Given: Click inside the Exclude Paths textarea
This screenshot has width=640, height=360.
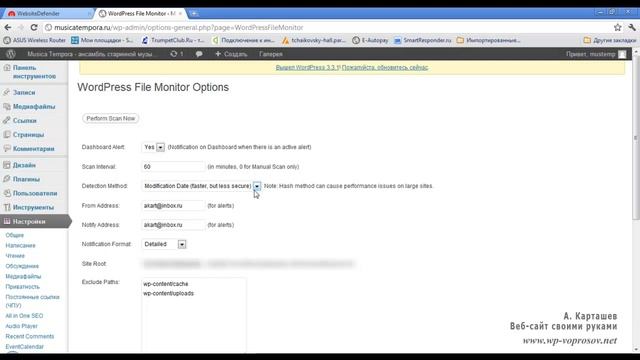Looking at the screenshot, I should pos(194,315).
